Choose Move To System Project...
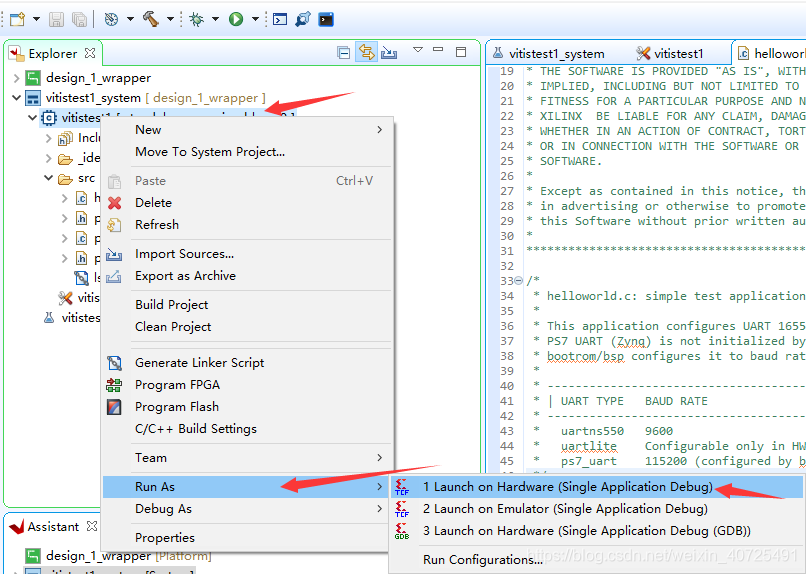806x574 pixels. [248, 152]
